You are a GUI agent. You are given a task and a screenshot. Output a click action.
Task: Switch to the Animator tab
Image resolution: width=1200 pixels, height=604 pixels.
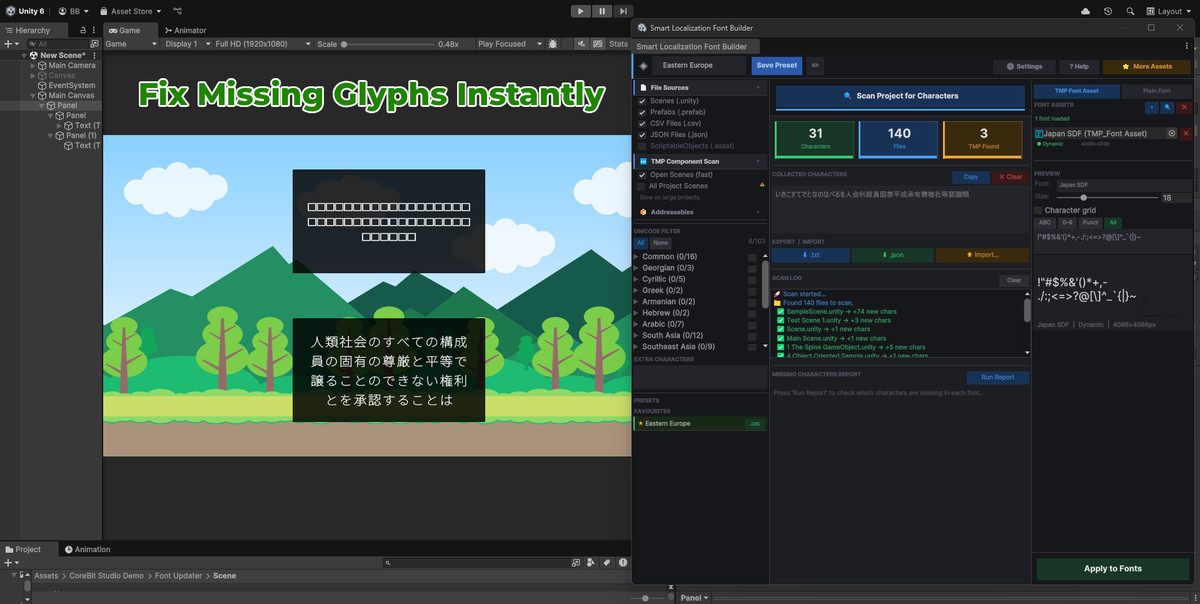pos(184,30)
